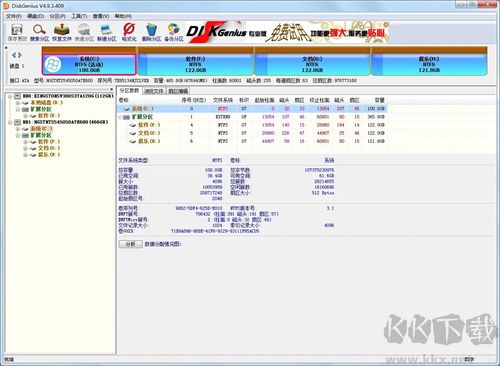Image resolution: width=500 pixels, height=366 pixels.
Task: Collapse the HD1 disk node
Action: pos(10,122)
